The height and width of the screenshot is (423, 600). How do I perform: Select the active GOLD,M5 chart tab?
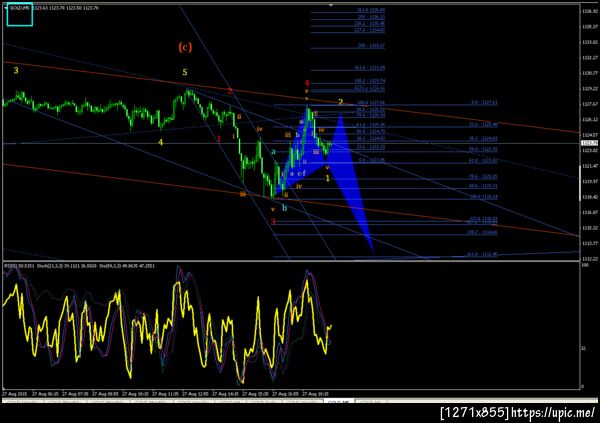(x=339, y=402)
